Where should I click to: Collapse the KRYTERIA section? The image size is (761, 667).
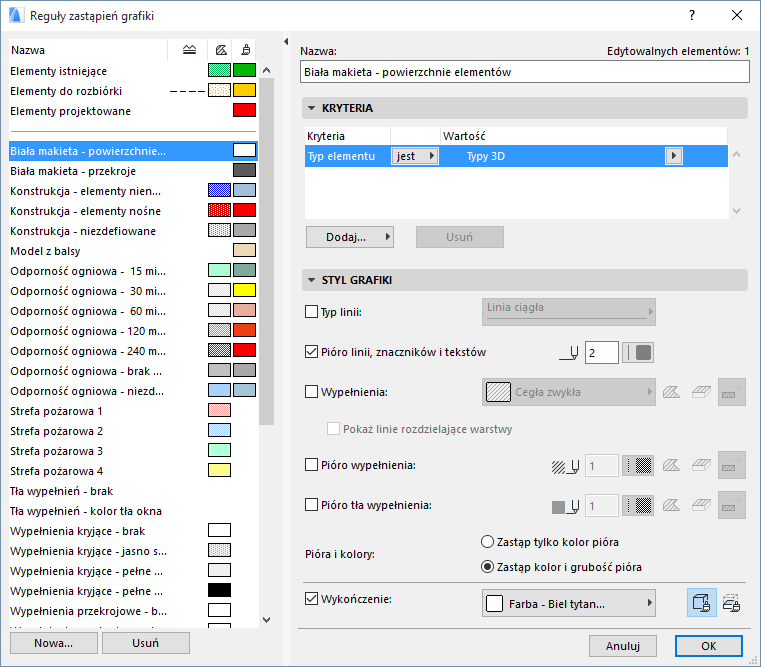pyautogui.click(x=312, y=108)
